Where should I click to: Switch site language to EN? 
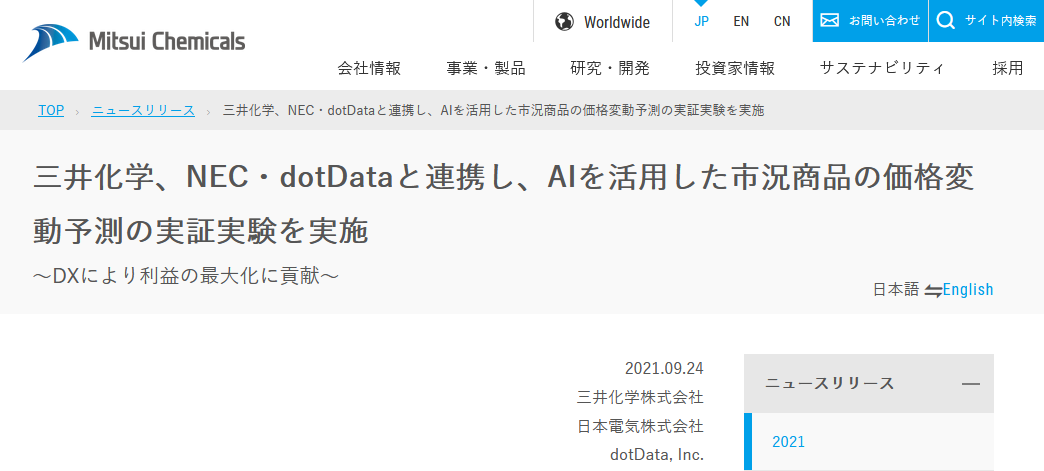coord(741,21)
